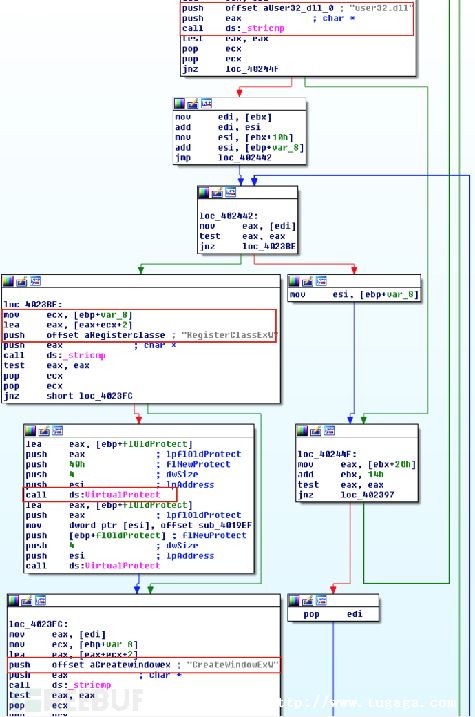Click loc_402397 jump target in jnz
Screen dimensions: 475x717
click(367, 495)
